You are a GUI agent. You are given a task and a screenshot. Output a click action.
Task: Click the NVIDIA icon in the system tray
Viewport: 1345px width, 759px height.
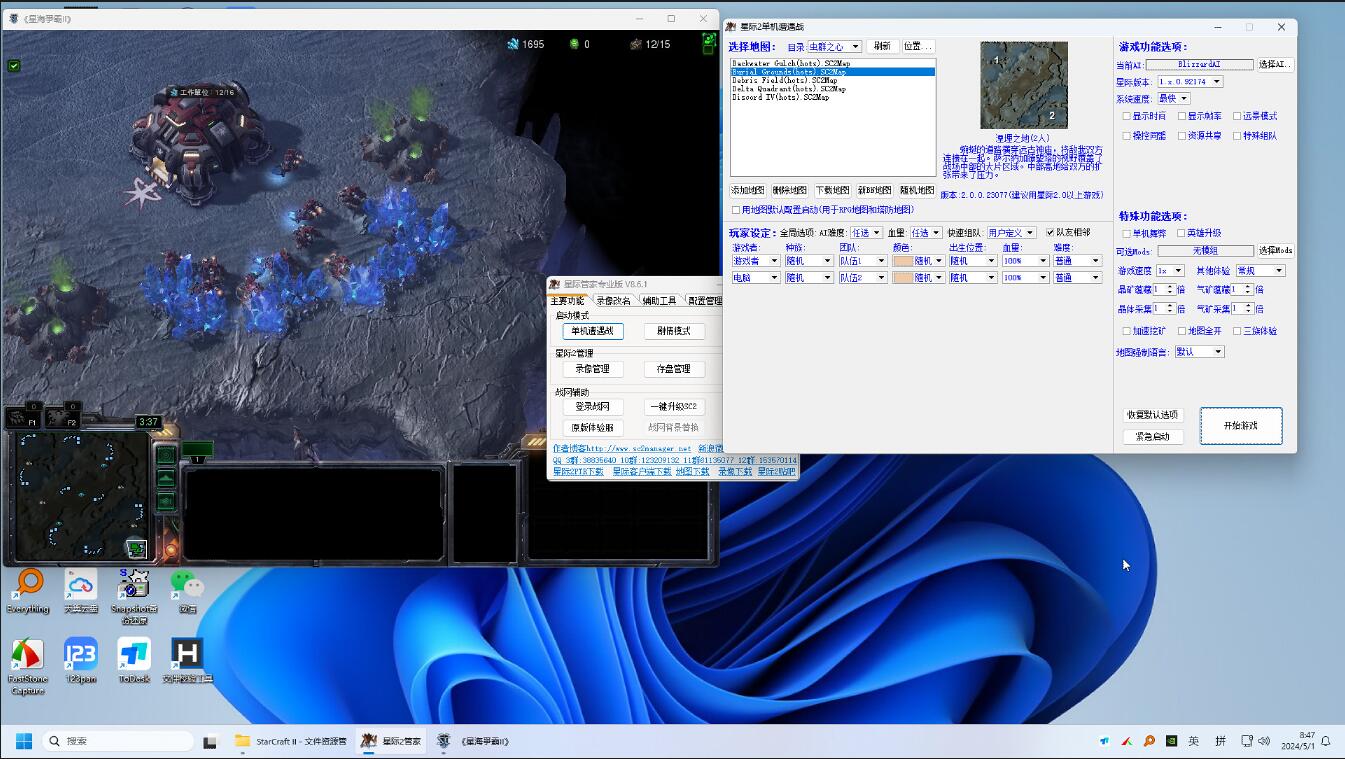coord(1171,741)
